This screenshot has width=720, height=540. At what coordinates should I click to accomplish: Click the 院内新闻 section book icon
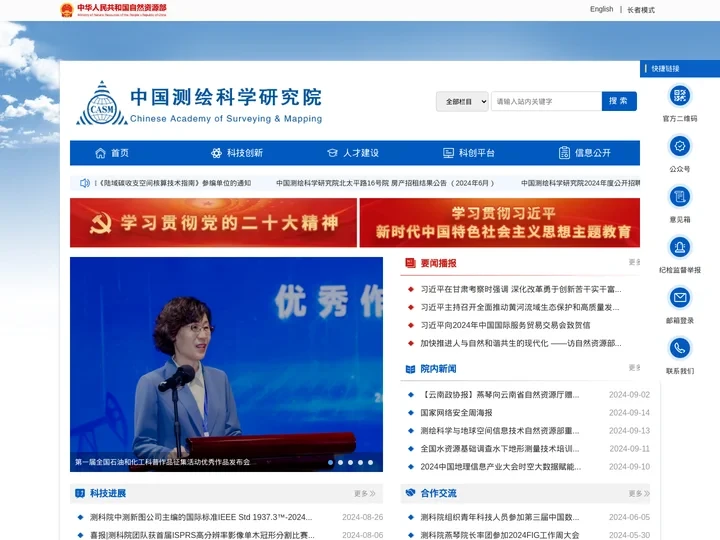coord(410,369)
